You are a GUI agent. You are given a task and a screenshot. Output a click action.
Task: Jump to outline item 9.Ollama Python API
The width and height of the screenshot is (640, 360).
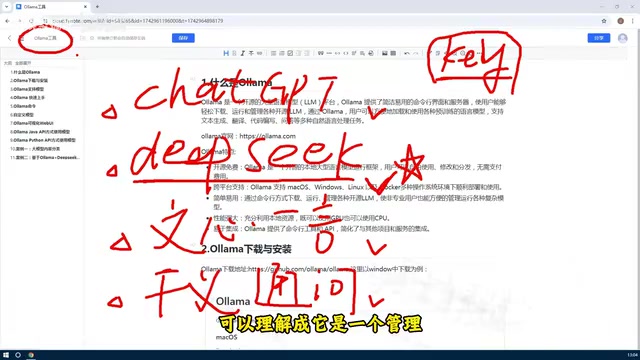(43, 140)
